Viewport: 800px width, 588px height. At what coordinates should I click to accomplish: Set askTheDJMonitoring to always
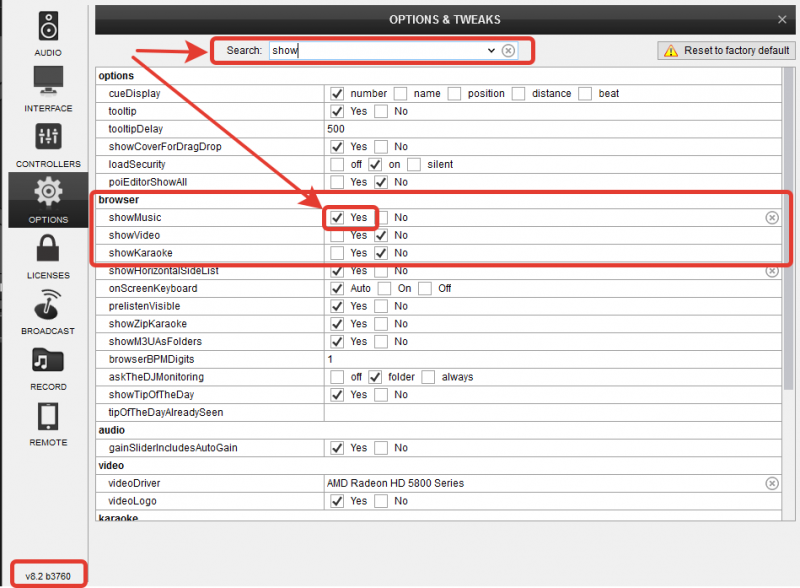pos(428,377)
